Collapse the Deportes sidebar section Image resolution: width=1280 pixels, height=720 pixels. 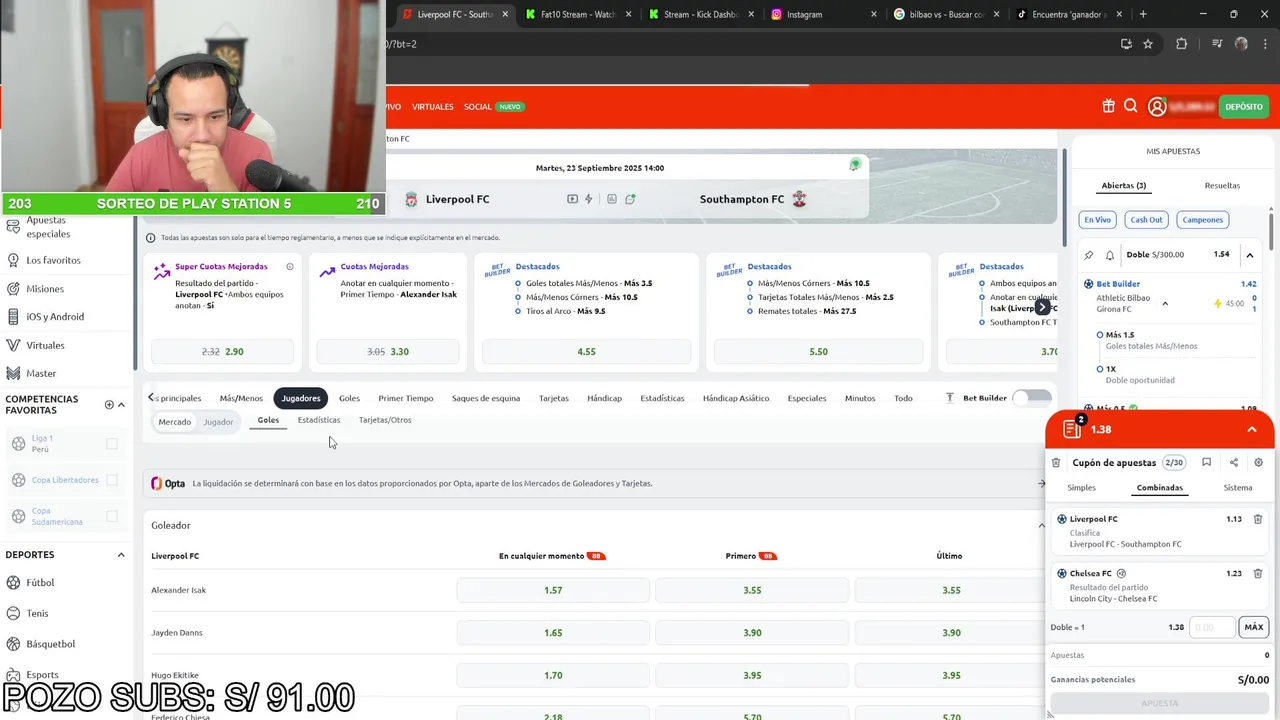point(121,555)
